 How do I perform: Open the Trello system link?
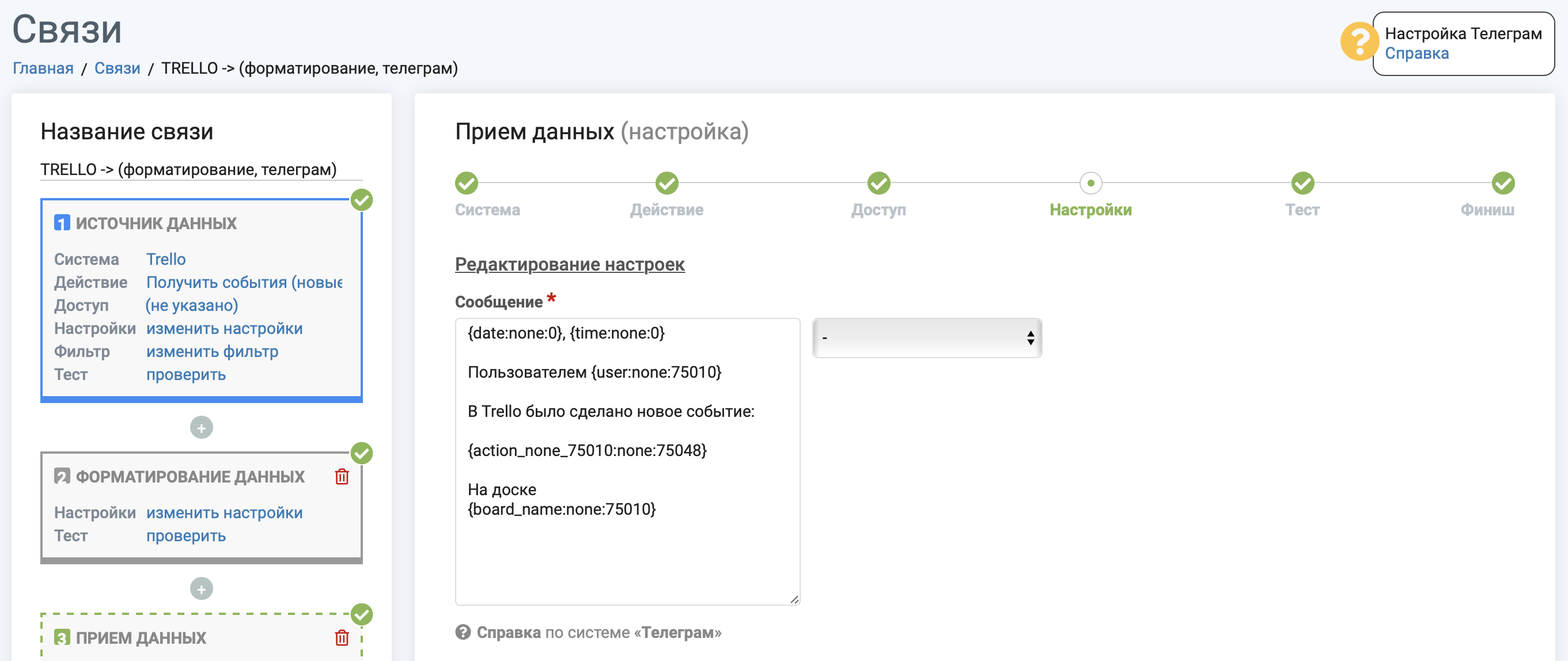point(165,259)
